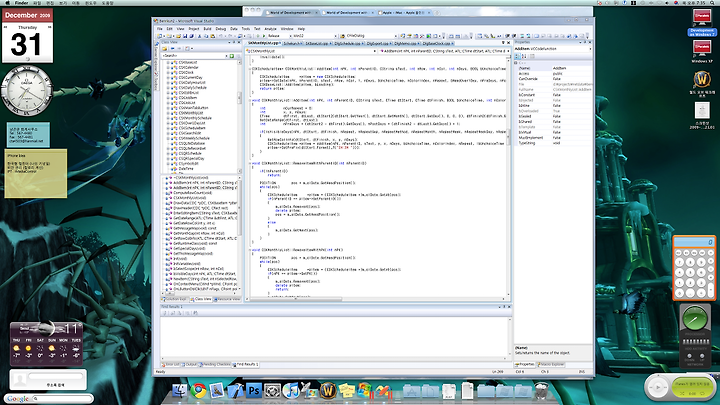Click the Google search widget field
Screen dimensions: 720x405
click(63, 399)
